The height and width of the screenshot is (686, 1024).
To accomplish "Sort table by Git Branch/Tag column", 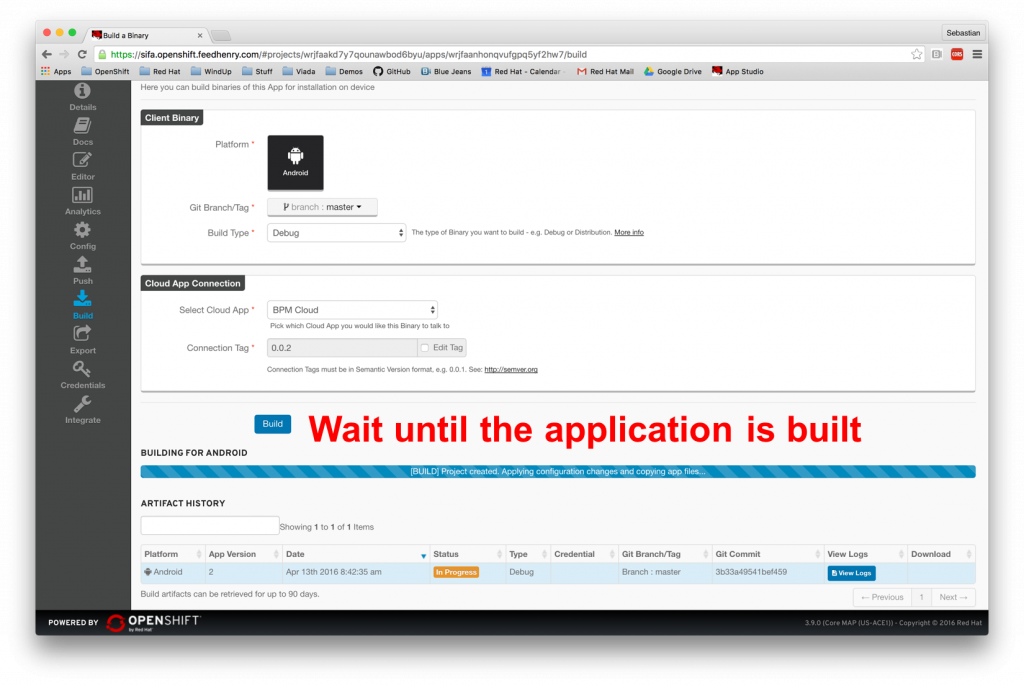I will coord(665,554).
